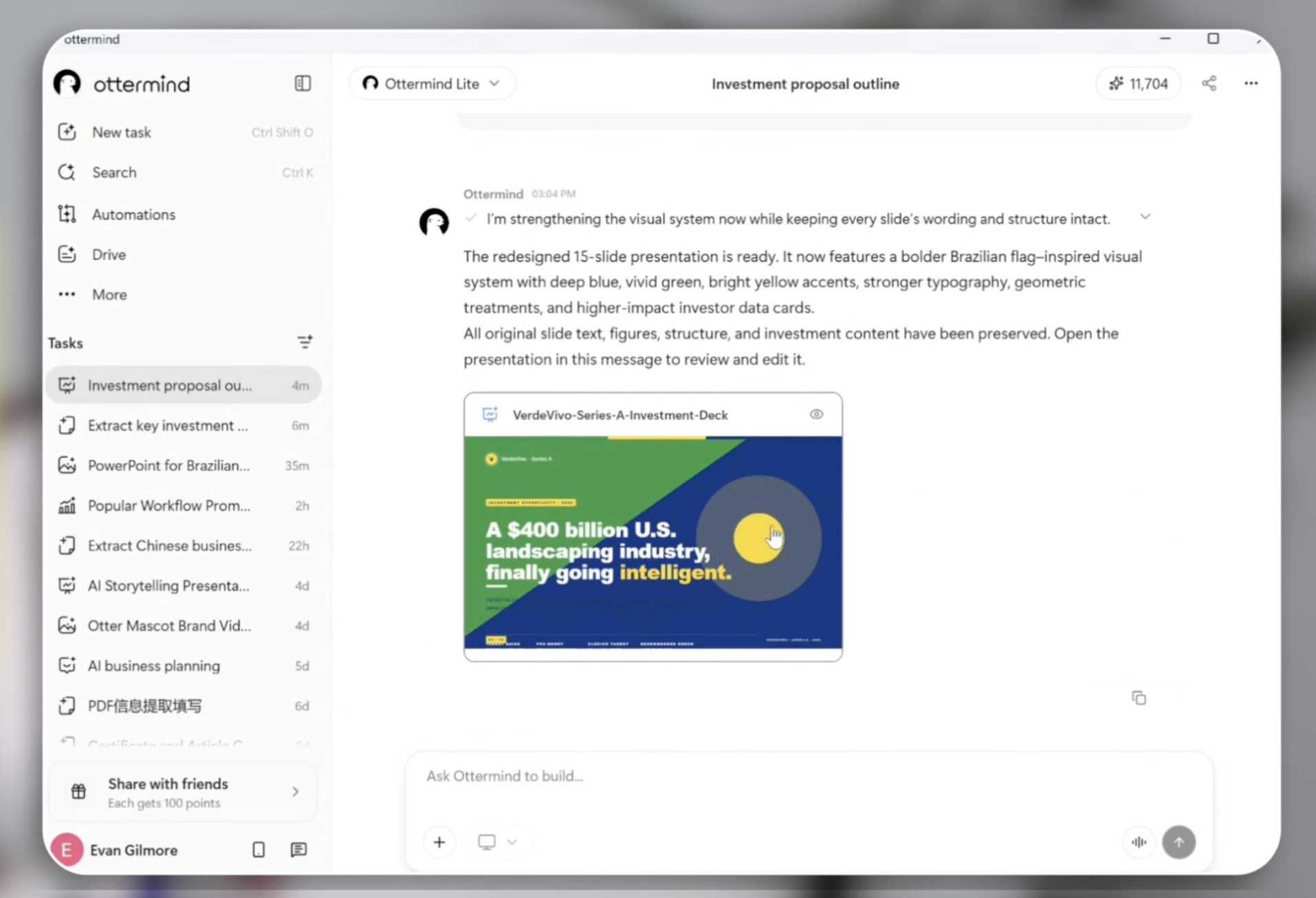1316x898 pixels.
Task: Preview the deck using the eye icon
Action: pos(816,414)
